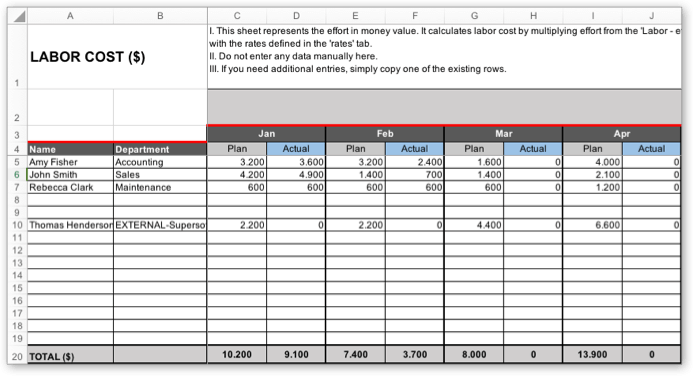Click the Name column heading

coord(70,149)
